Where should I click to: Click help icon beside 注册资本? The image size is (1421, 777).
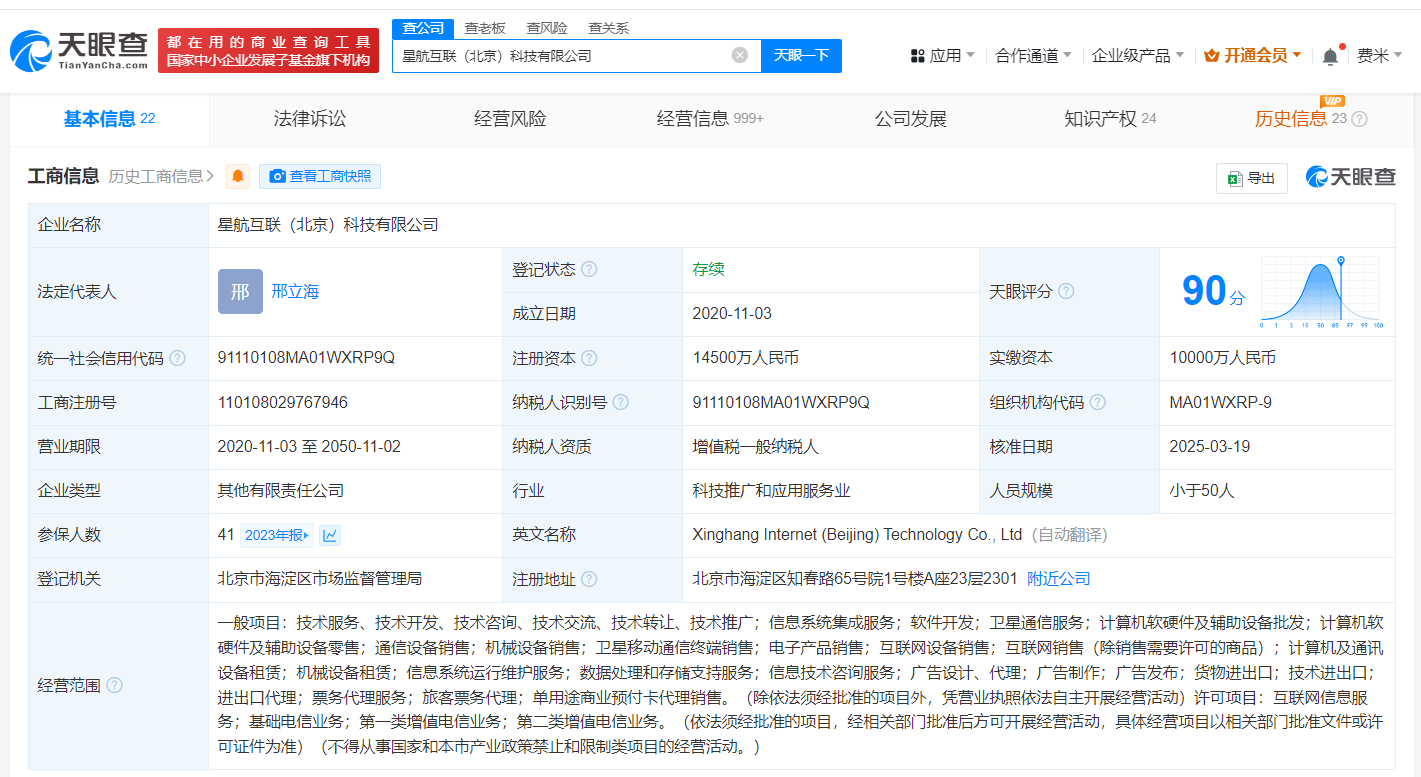pos(589,358)
